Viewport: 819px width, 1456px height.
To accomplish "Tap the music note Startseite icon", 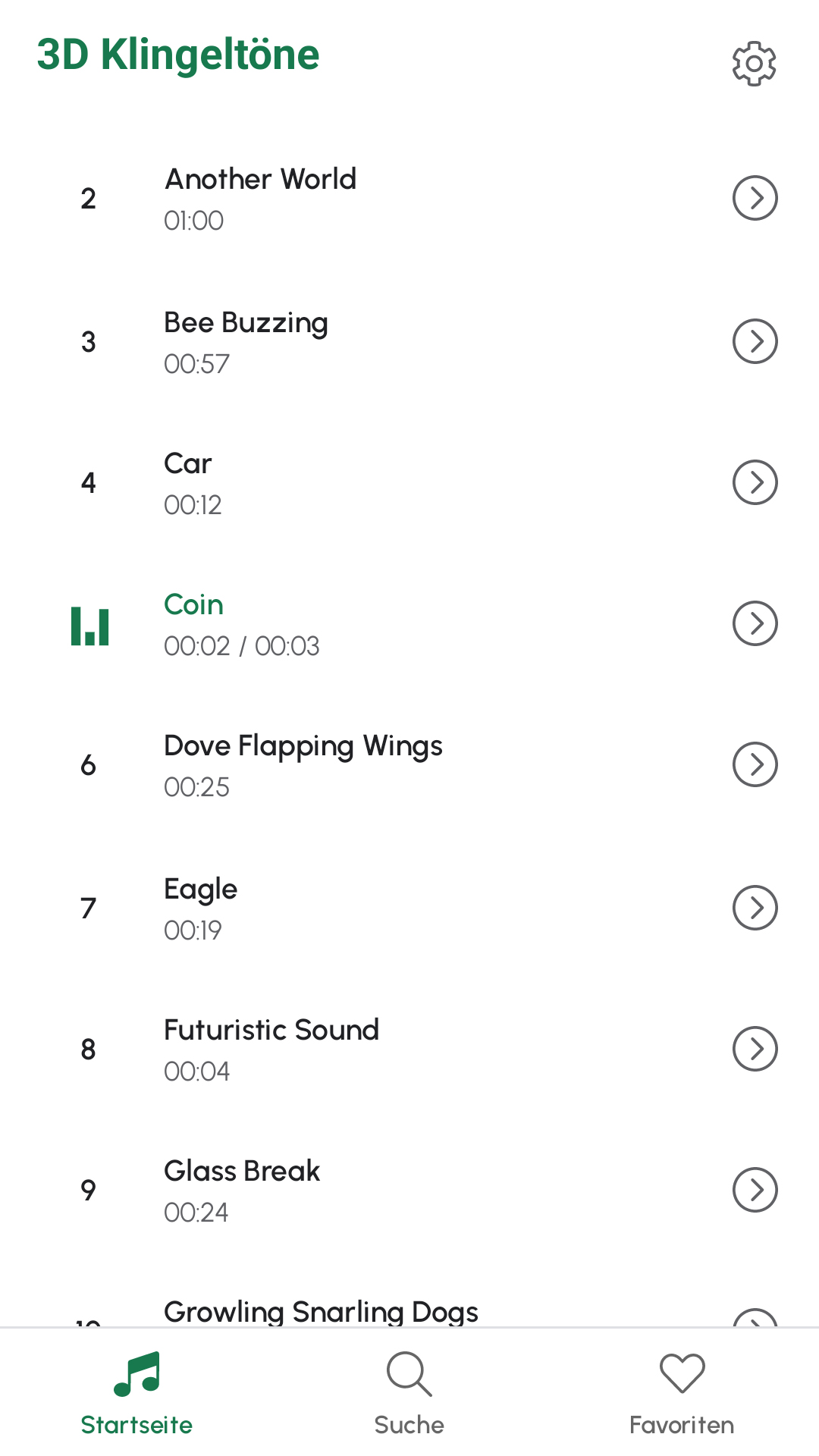I will [x=136, y=1373].
